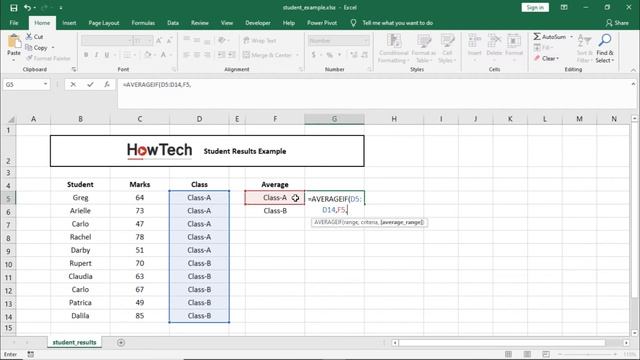Click the Format Painter brush icon
The height and width of the screenshot is (360, 640).
click(x=29, y=58)
